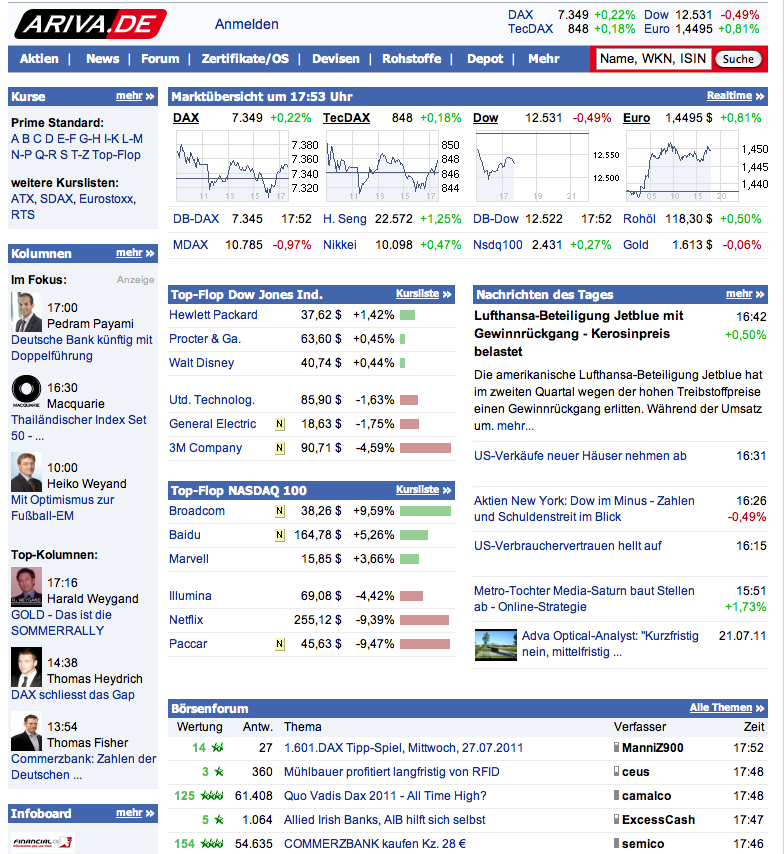Click the 'ExcessCash' author name

[x=658, y=820]
